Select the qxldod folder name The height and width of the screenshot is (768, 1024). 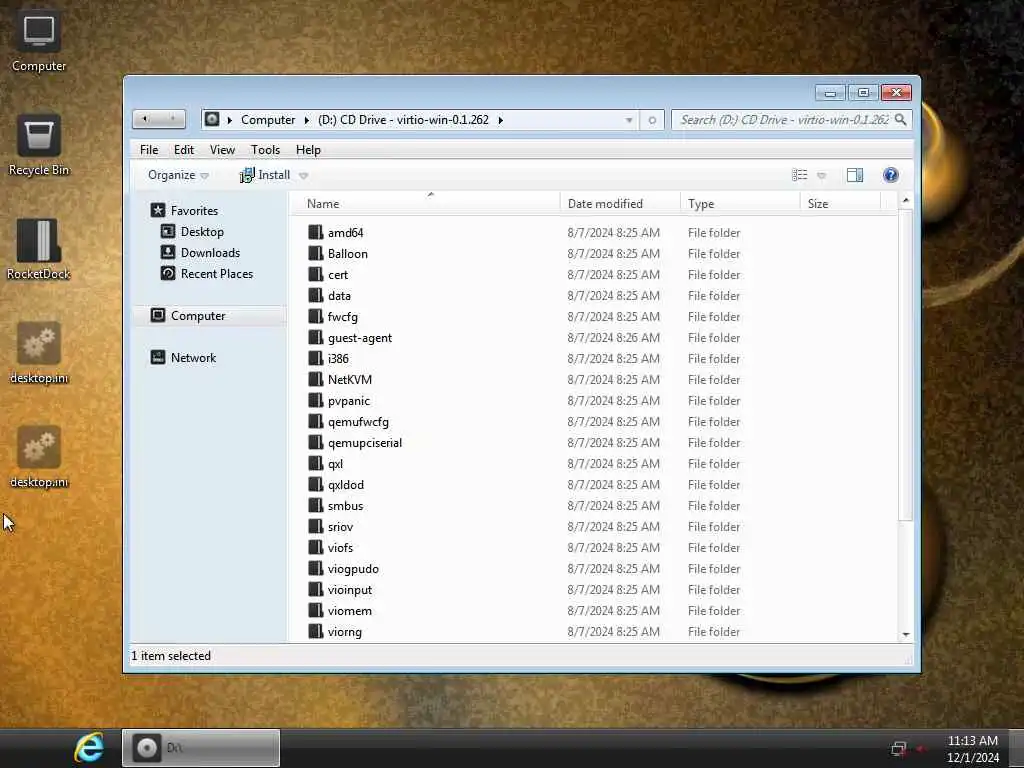click(345, 485)
